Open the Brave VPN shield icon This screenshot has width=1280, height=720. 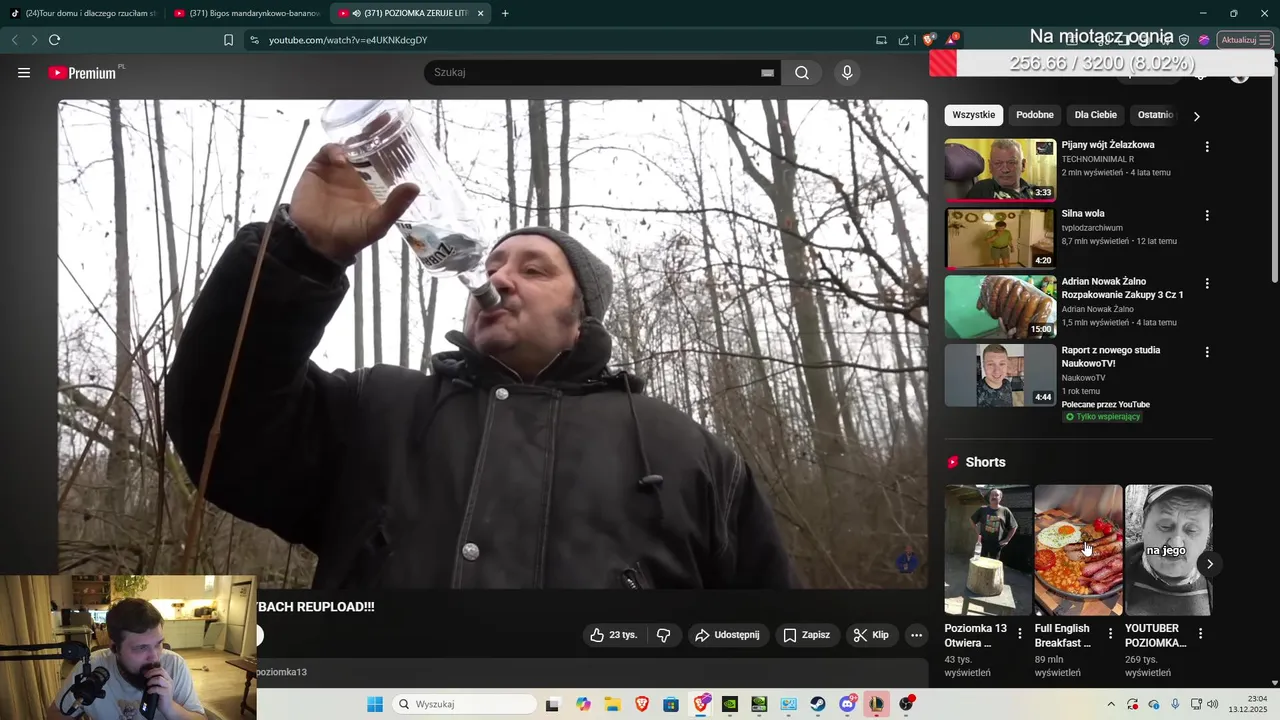coord(1184,40)
